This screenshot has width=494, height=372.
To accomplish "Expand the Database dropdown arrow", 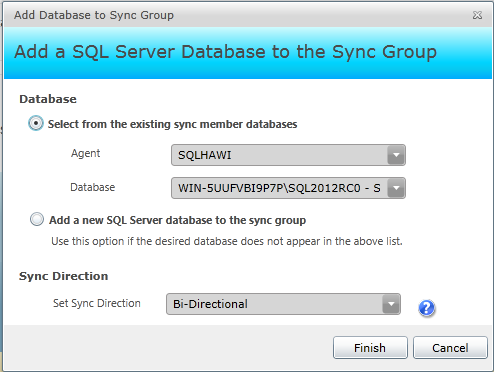I will [x=396, y=188].
